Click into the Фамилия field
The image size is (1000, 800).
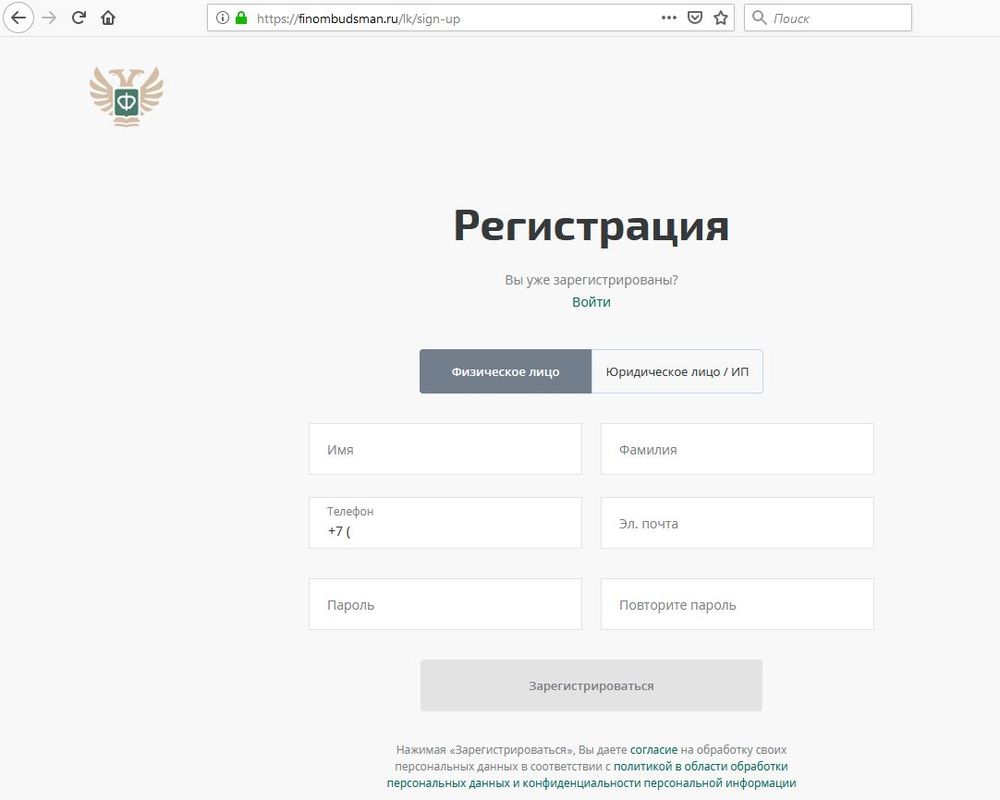[737, 450]
